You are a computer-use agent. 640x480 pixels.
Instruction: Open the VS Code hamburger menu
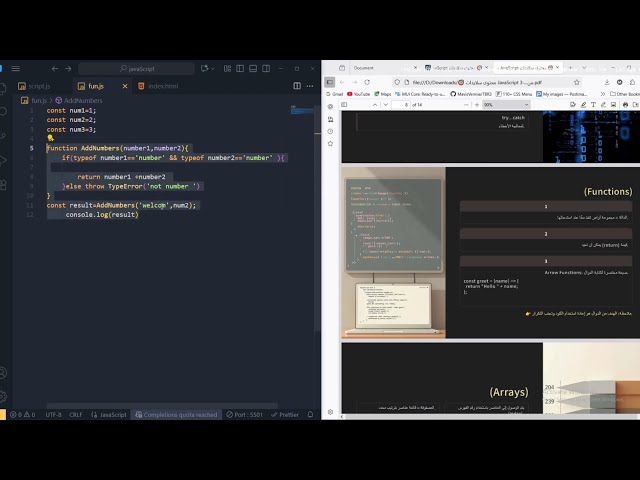16,69
